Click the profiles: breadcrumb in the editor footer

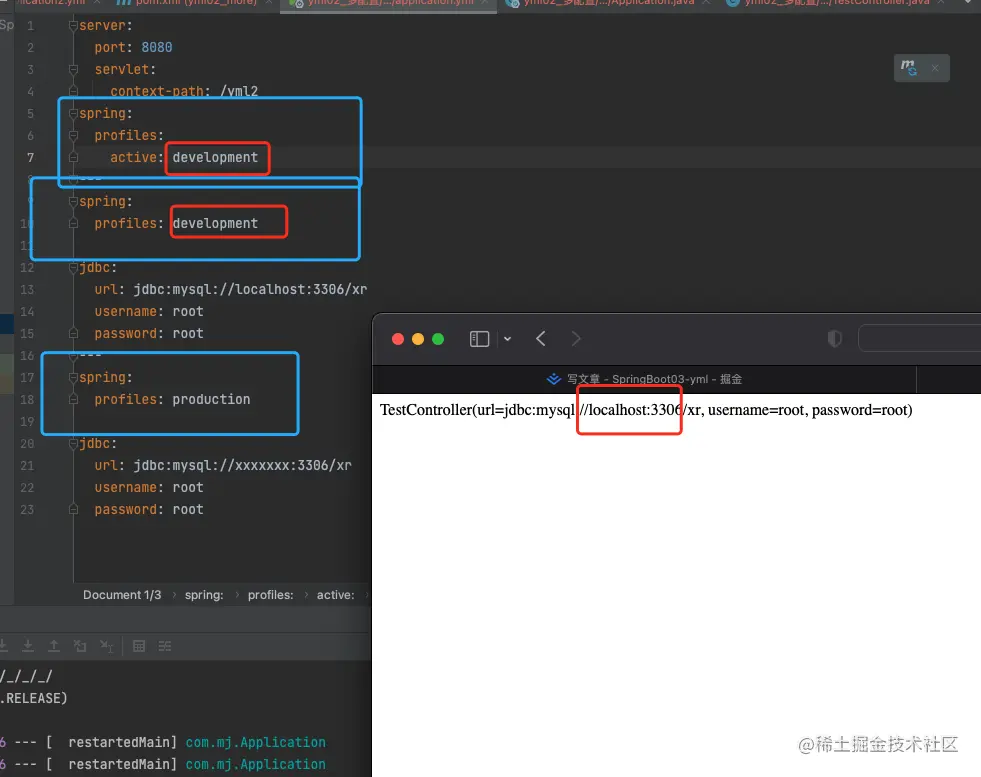pos(270,595)
